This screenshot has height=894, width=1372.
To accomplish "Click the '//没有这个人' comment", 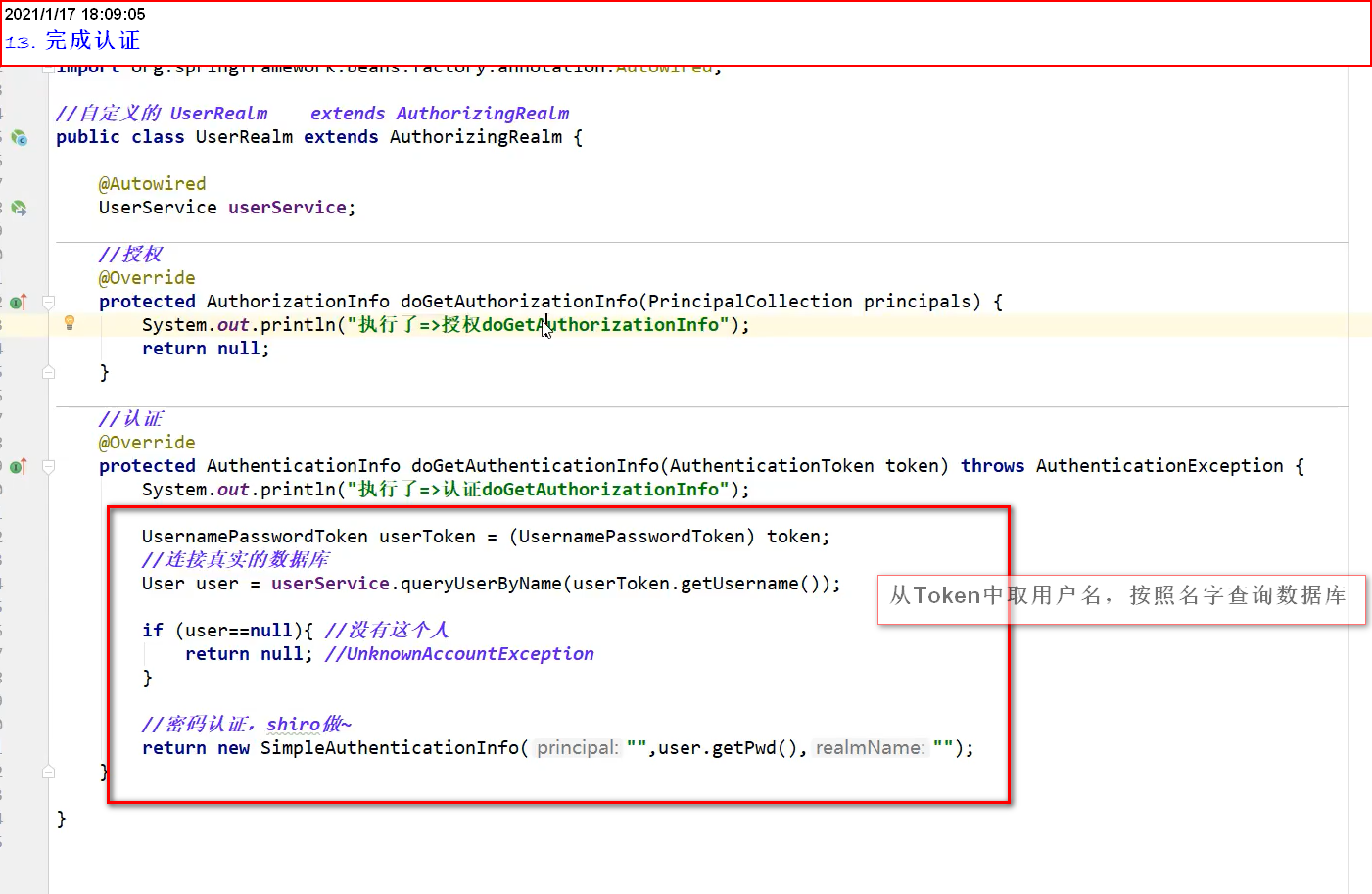I will [387, 631].
